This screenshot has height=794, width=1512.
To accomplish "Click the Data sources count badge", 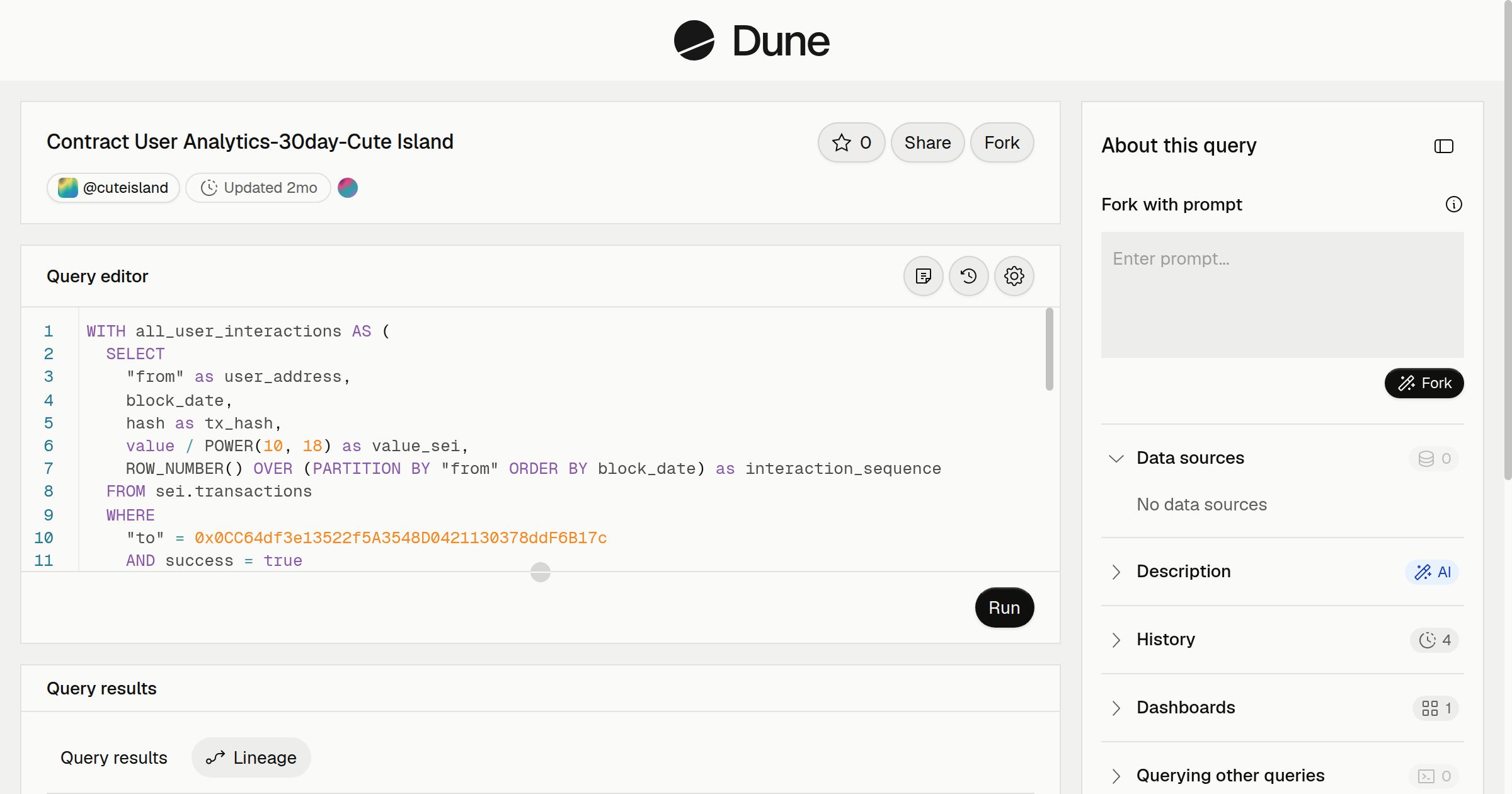I will pyautogui.click(x=1435, y=459).
